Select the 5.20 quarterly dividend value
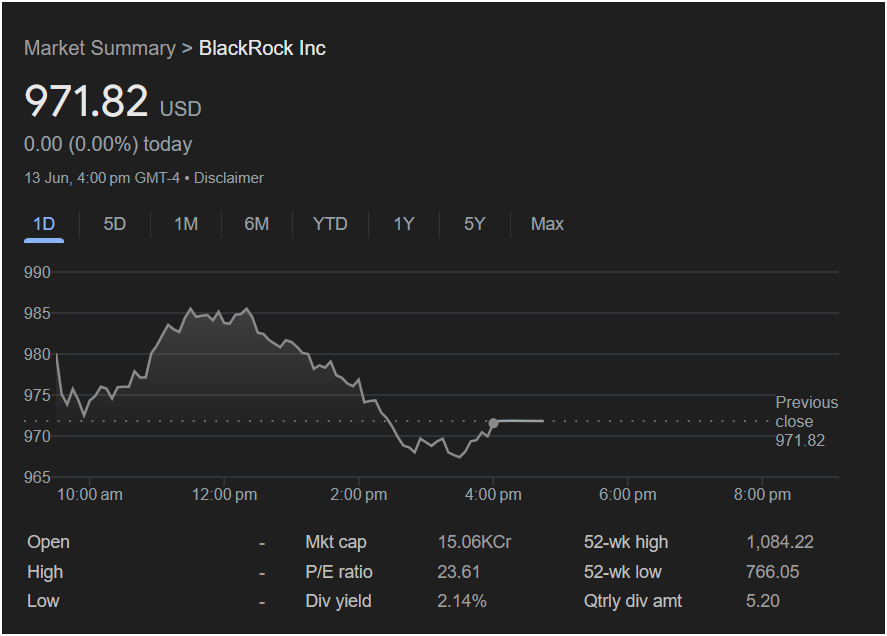 click(763, 601)
